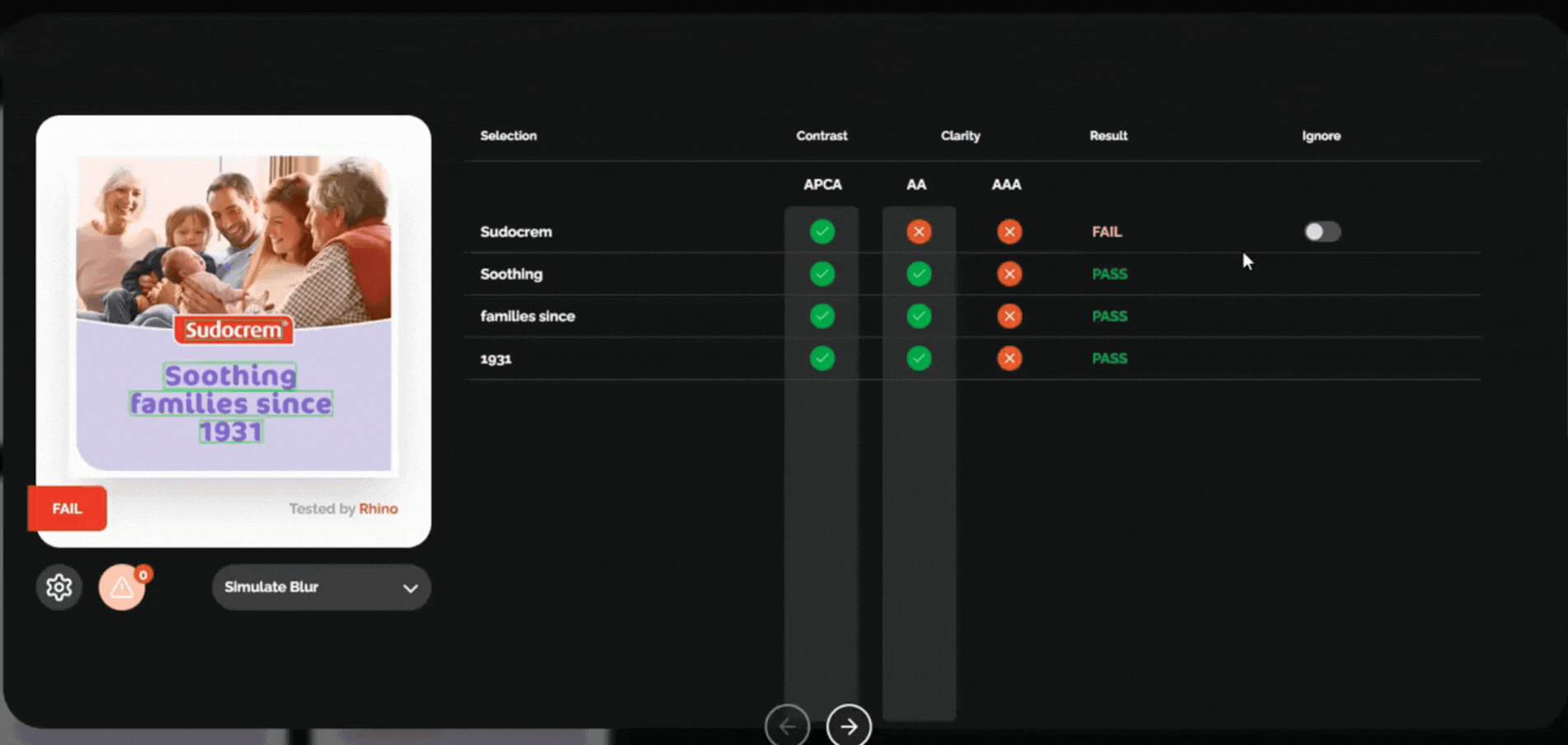This screenshot has width=1568, height=745.
Task: Click Sudocrem APCA green check icon
Action: (822, 232)
